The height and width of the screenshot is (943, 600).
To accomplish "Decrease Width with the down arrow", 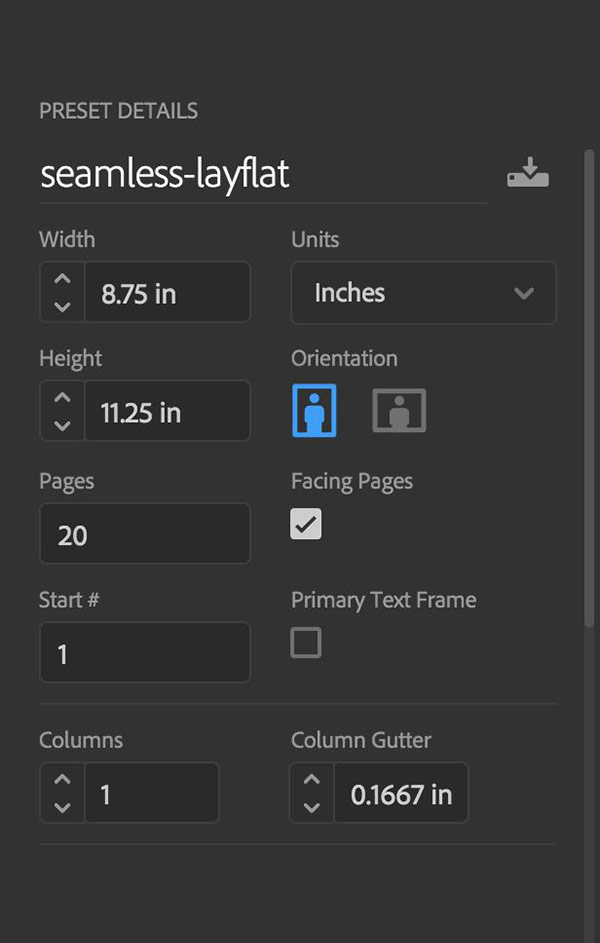I will coord(63,307).
